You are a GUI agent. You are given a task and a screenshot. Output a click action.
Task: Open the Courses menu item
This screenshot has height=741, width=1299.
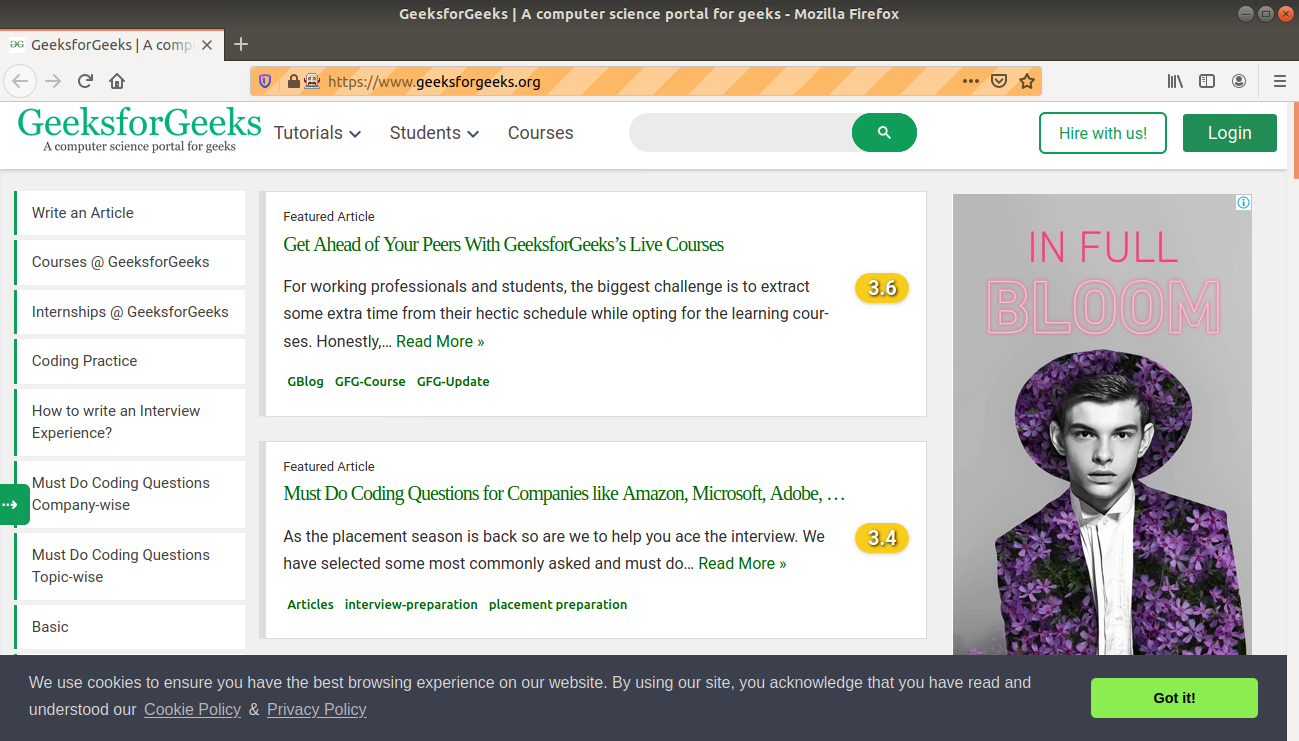click(540, 133)
